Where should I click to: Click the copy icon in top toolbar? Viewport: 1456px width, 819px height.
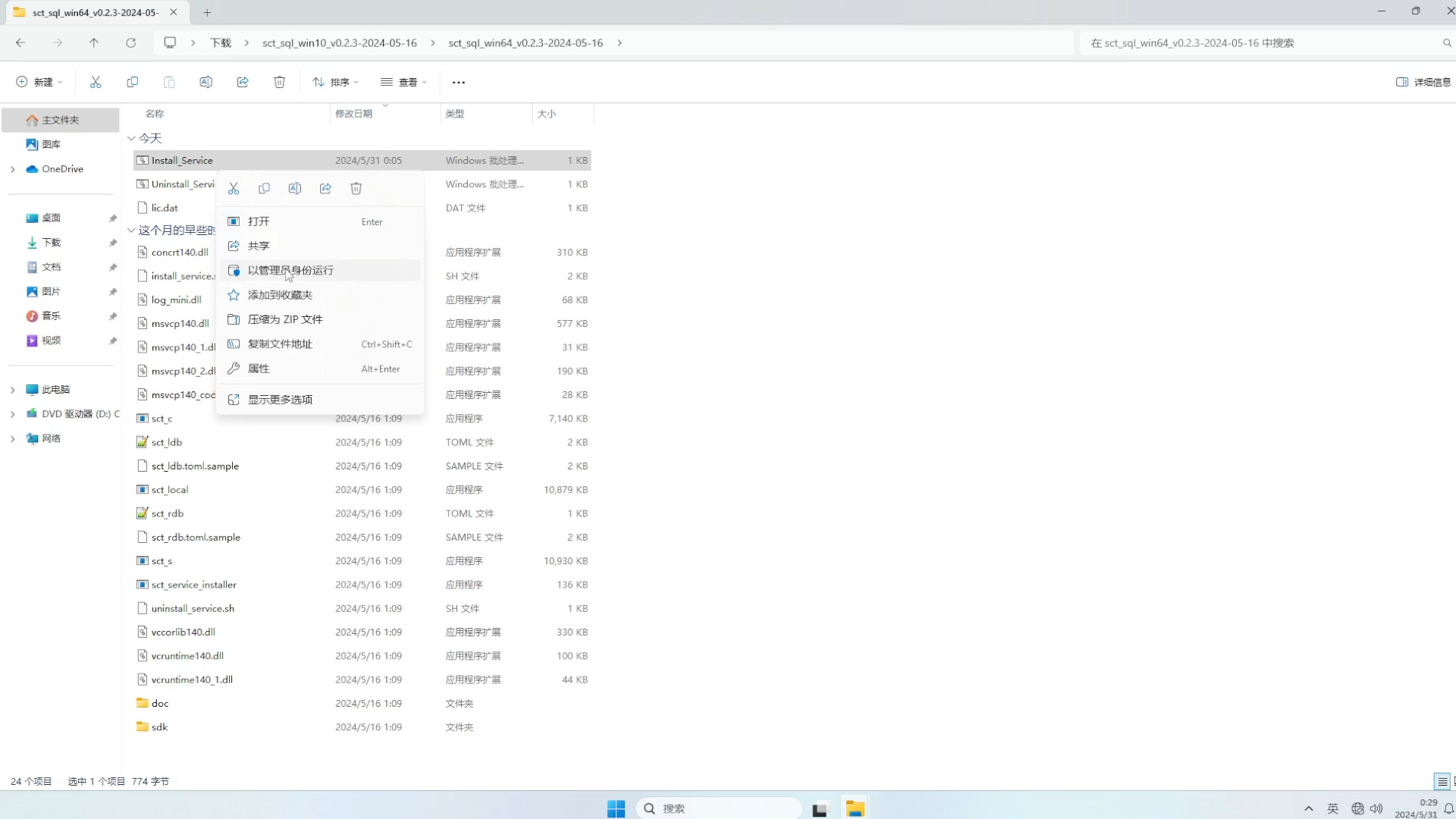(x=133, y=82)
